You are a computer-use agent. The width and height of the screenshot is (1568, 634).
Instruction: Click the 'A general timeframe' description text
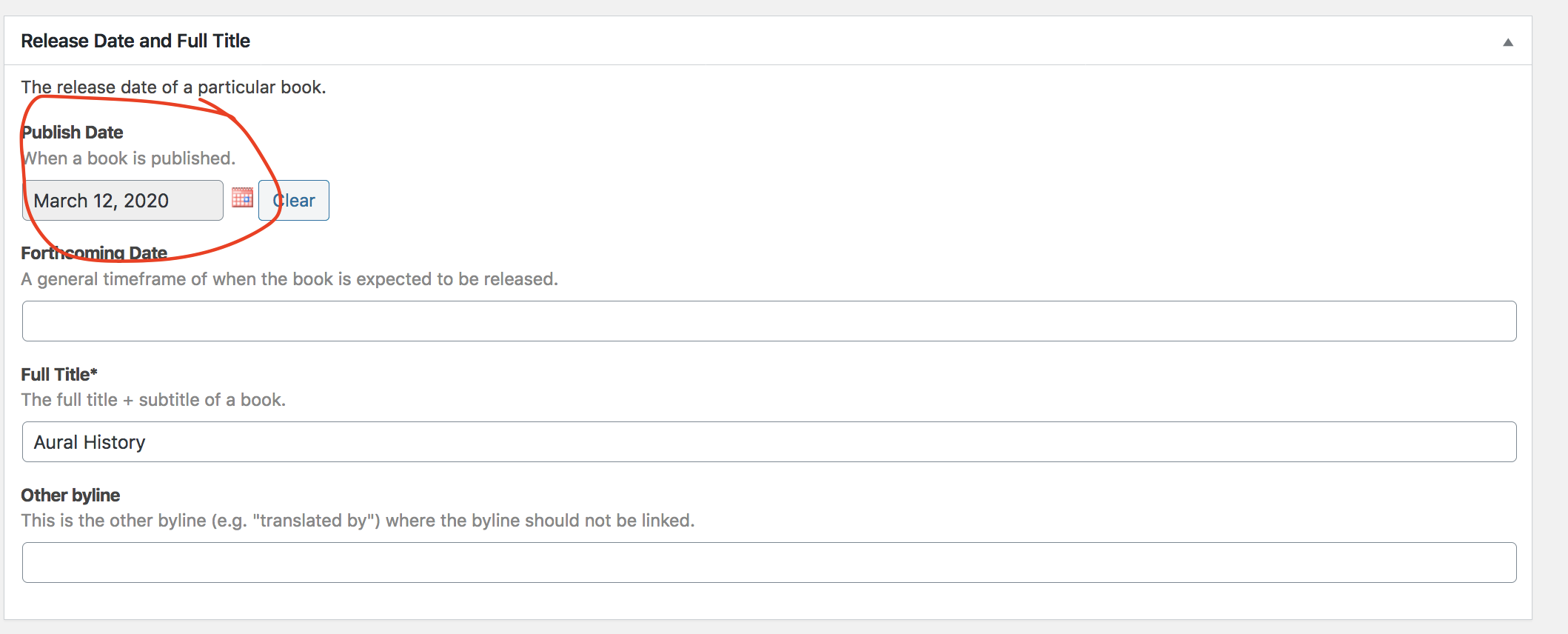click(289, 279)
